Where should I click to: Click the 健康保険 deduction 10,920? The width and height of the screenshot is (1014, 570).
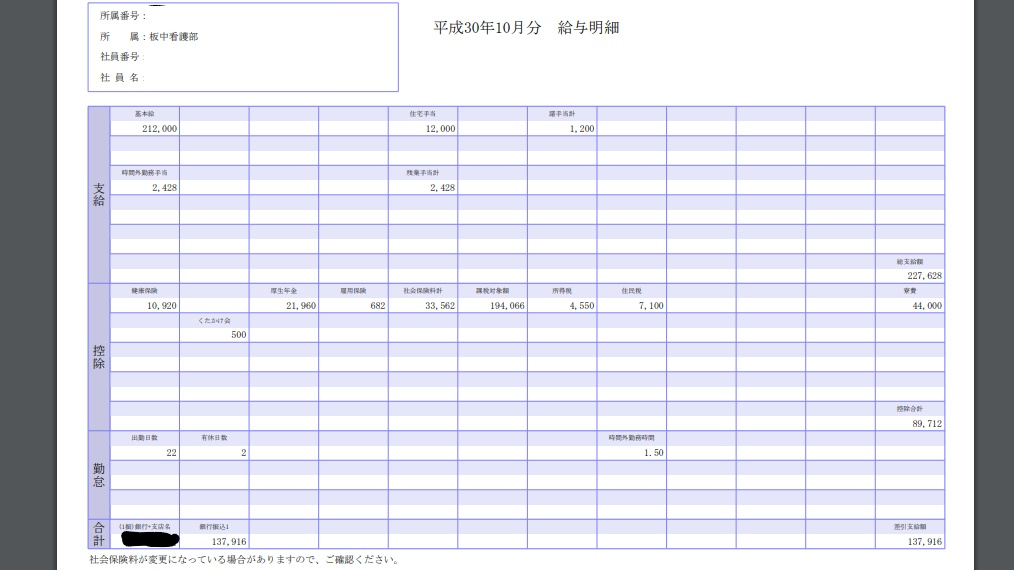point(161,306)
